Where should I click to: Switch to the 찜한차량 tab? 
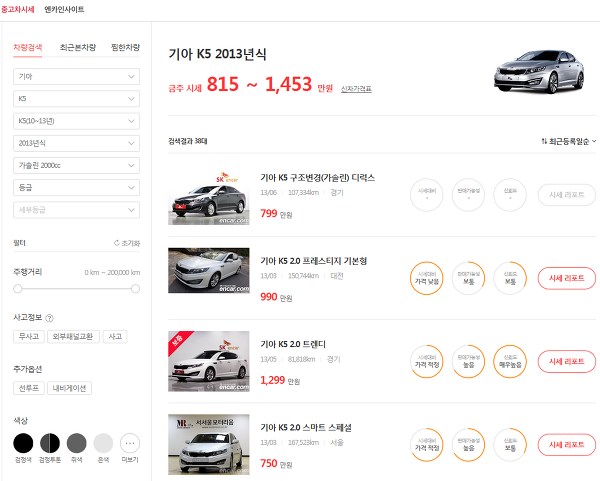coord(125,47)
